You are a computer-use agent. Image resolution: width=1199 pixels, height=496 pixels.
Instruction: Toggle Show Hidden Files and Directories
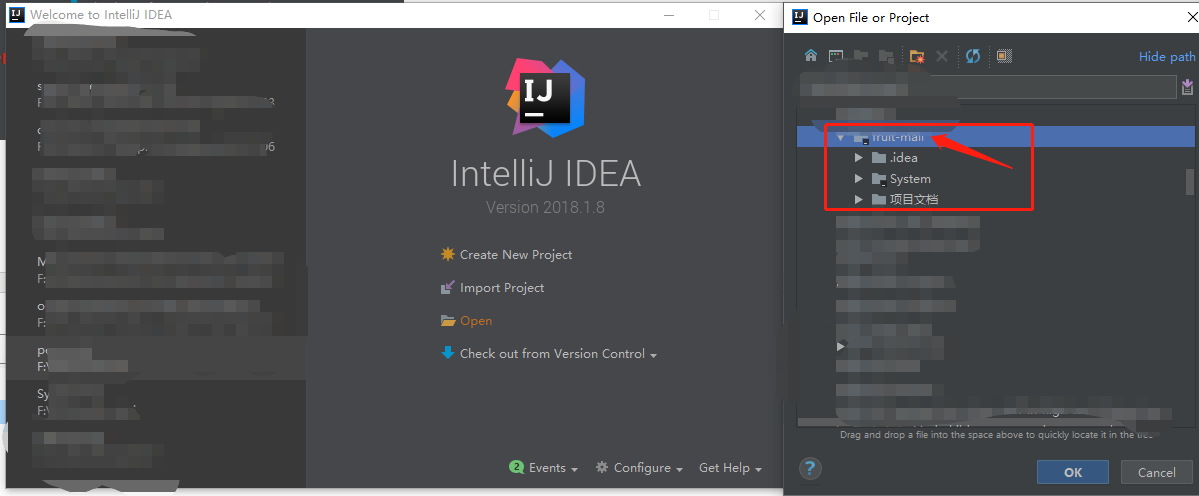point(1004,56)
